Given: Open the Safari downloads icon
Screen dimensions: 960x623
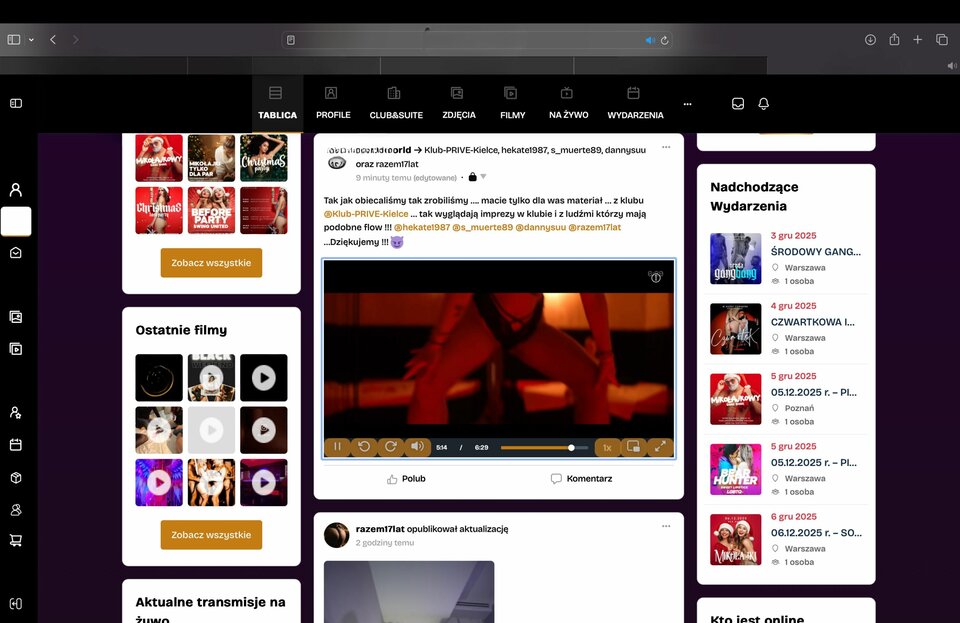Looking at the screenshot, I should [870, 40].
